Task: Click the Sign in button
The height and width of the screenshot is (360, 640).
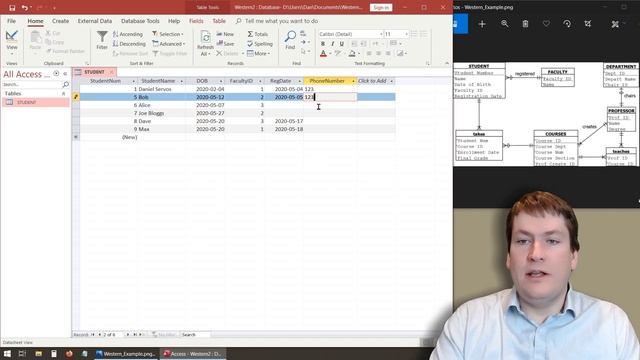Action: point(381,7)
